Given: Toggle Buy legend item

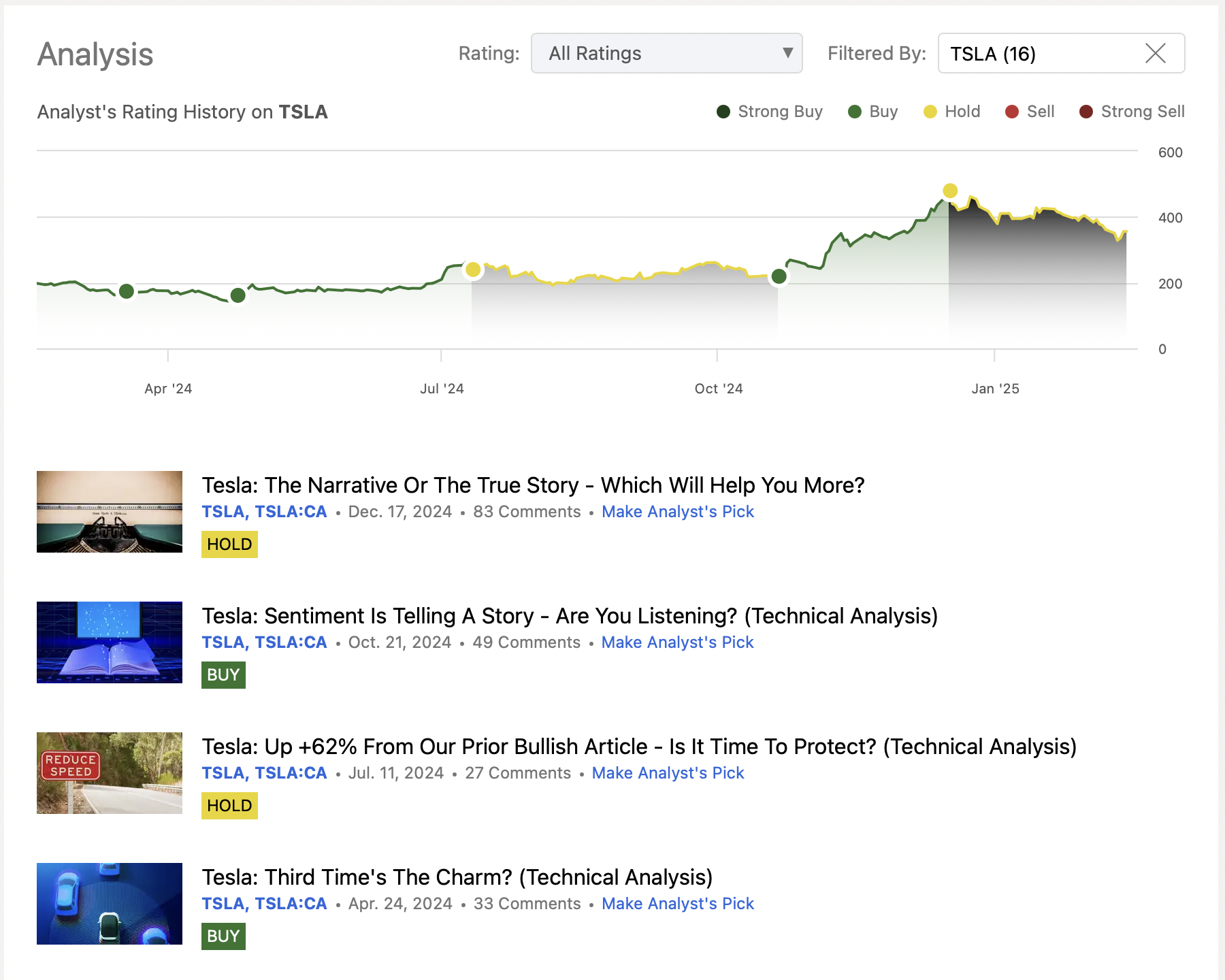Looking at the screenshot, I should pyautogui.click(x=873, y=112).
